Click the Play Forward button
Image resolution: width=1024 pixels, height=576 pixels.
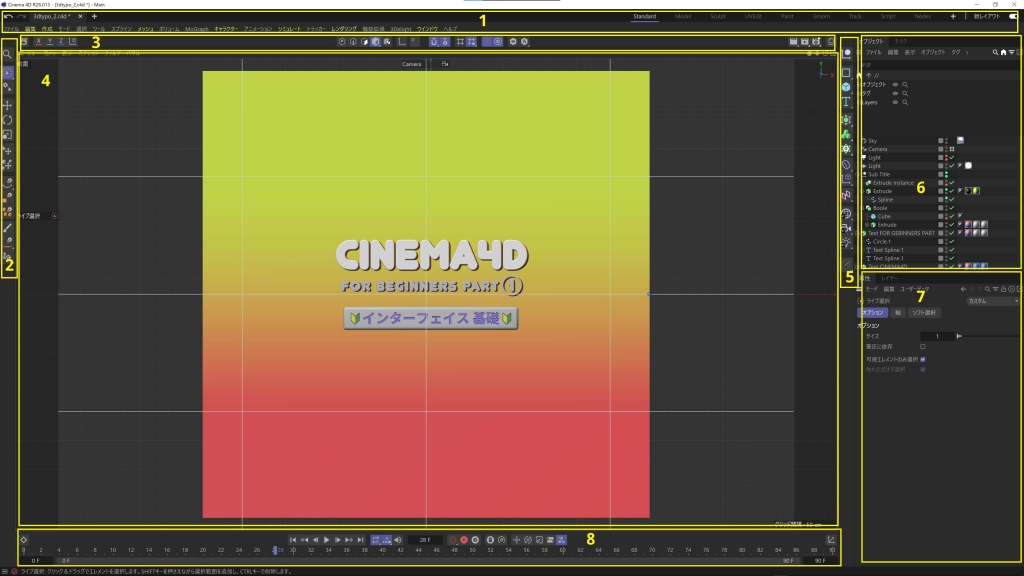coord(327,540)
